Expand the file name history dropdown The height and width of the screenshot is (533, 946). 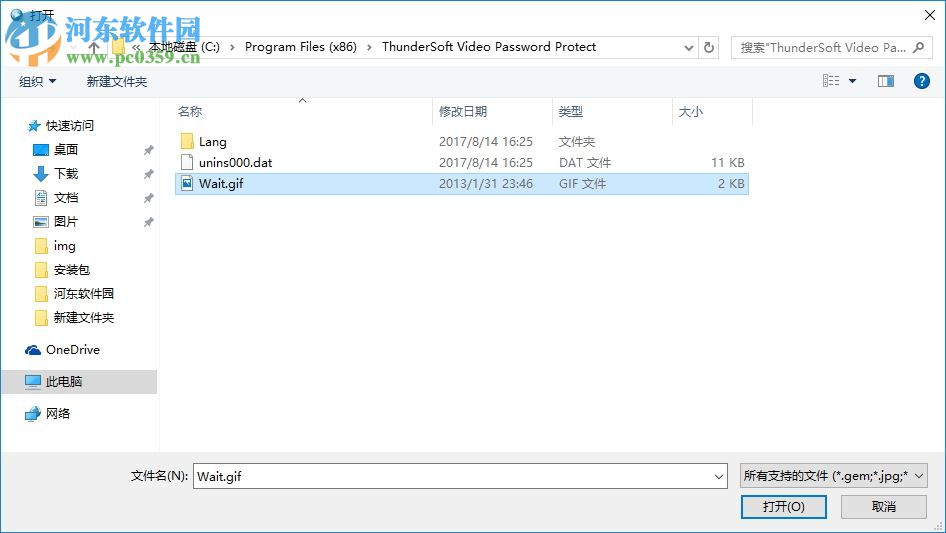719,477
